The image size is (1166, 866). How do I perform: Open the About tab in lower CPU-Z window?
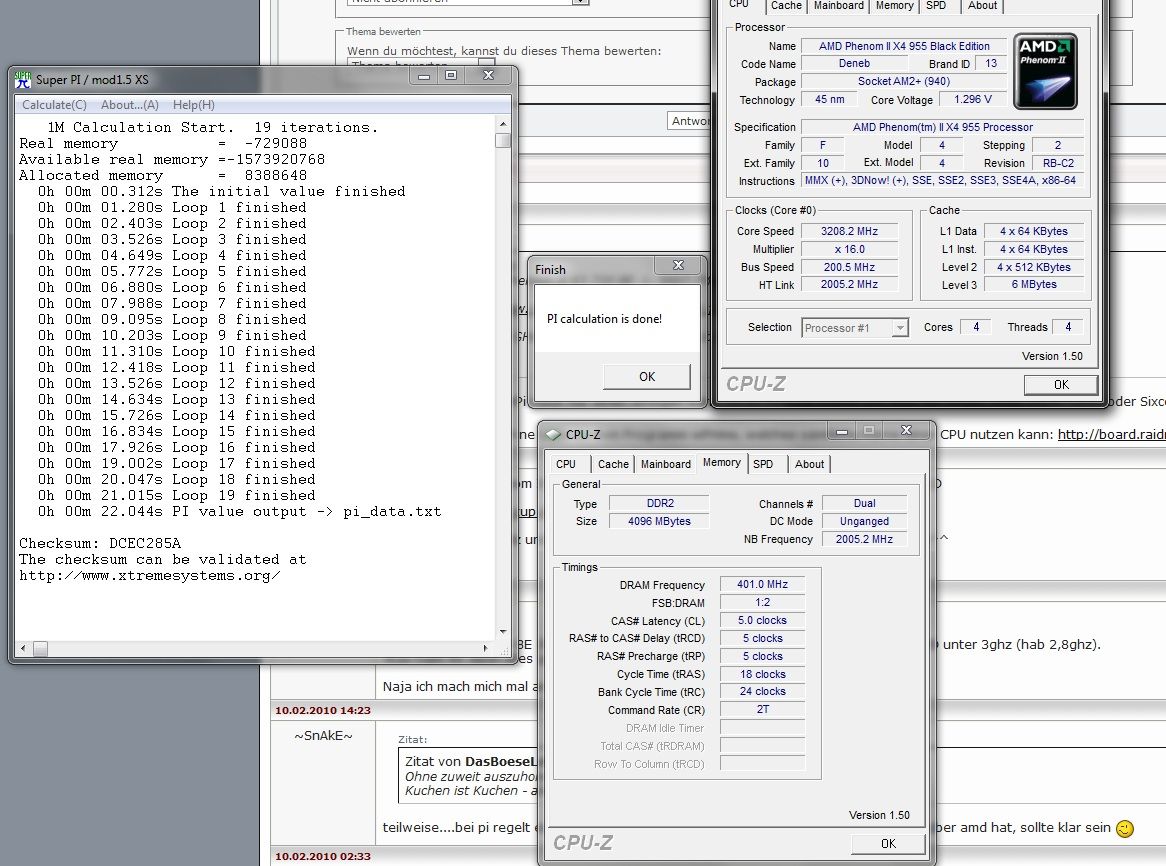[x=809, y=464]
